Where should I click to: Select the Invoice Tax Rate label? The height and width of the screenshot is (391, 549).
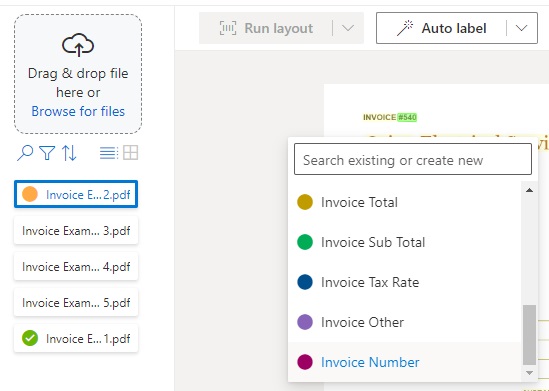coord(404,282)
